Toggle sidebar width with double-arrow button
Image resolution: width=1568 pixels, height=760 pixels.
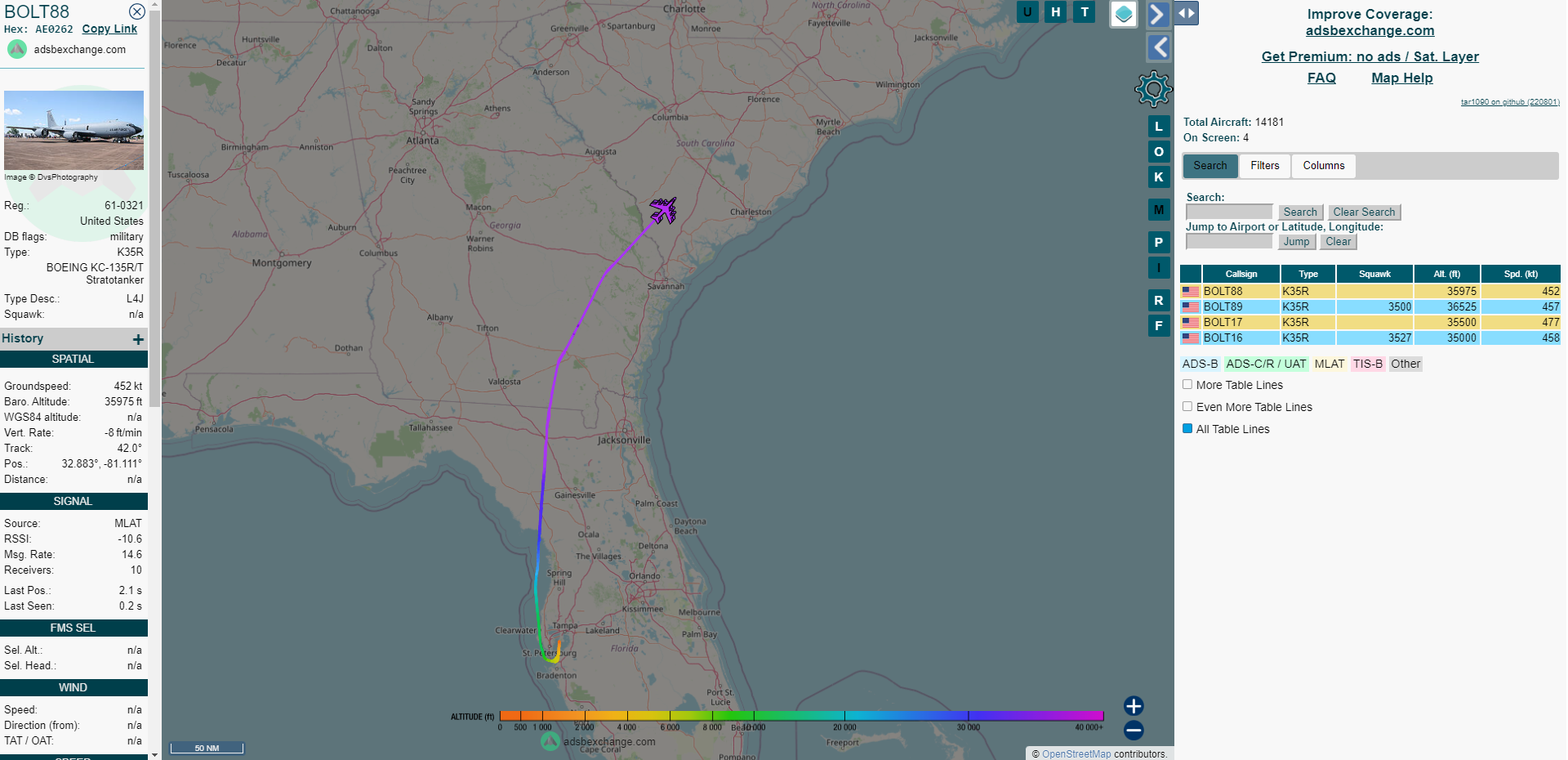(x=1187, y=13)
